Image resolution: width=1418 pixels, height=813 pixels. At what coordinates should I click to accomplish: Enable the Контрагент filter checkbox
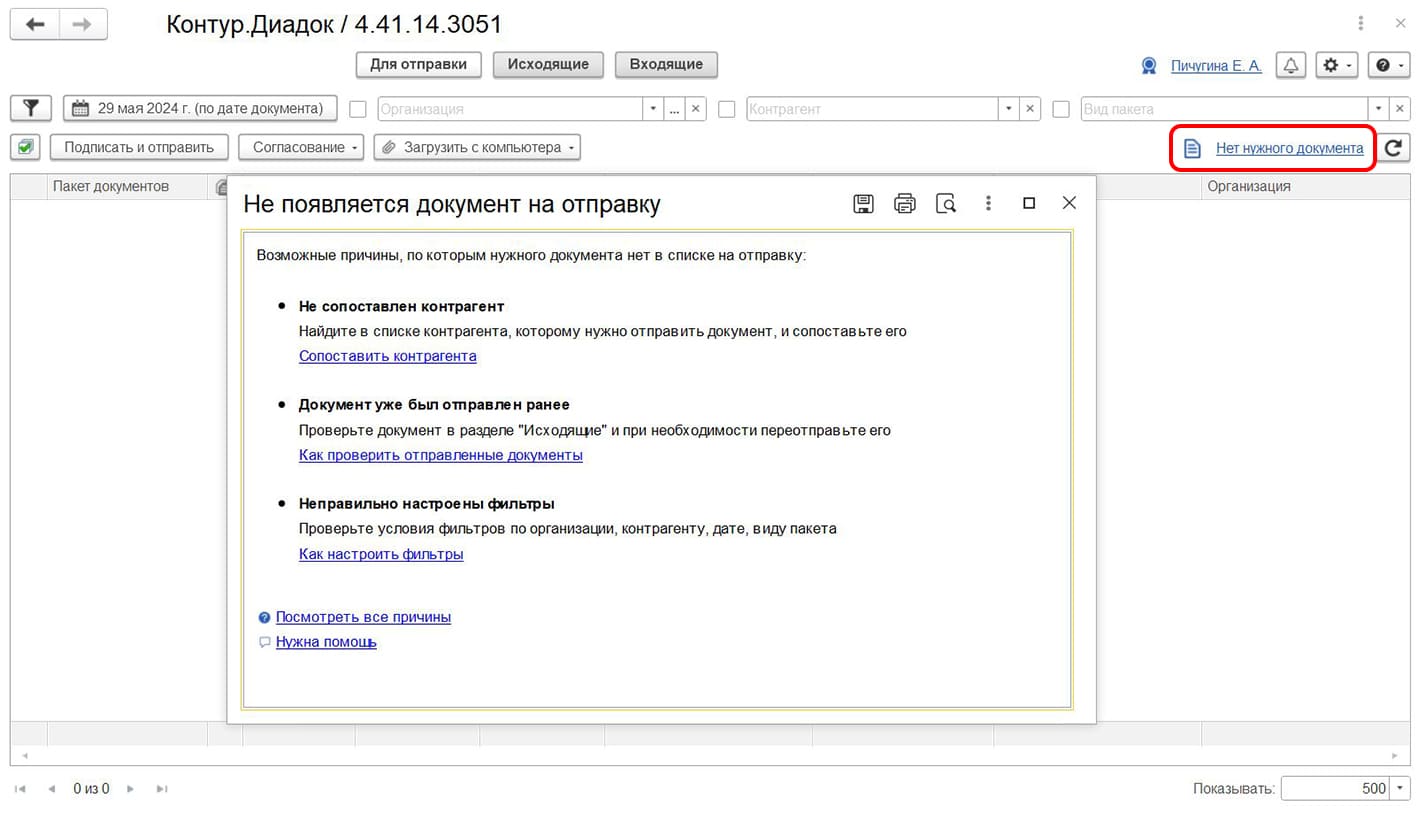[727, 109]
